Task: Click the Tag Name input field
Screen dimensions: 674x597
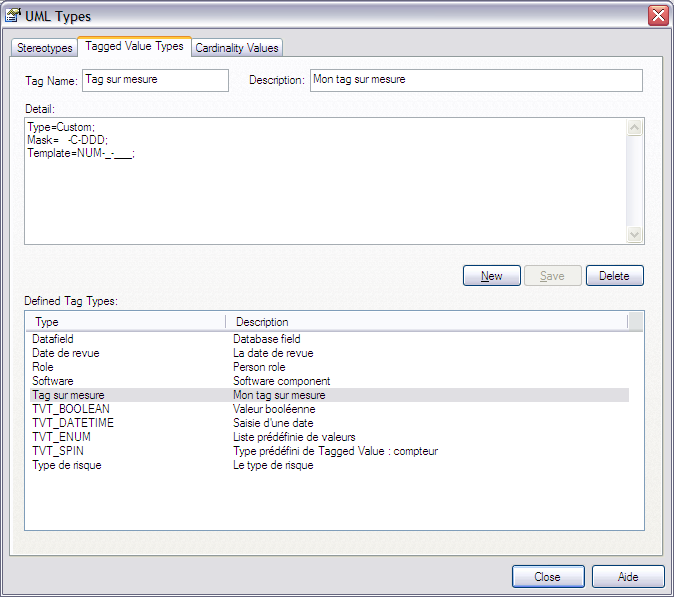Action: (x=155, y=80)
